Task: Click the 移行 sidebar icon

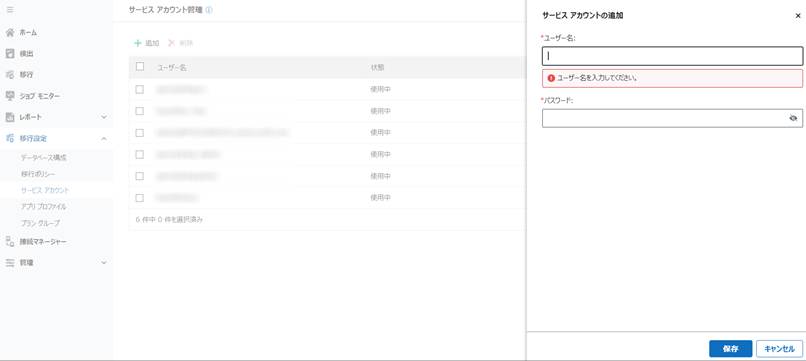Action: [x=10, y=75]
